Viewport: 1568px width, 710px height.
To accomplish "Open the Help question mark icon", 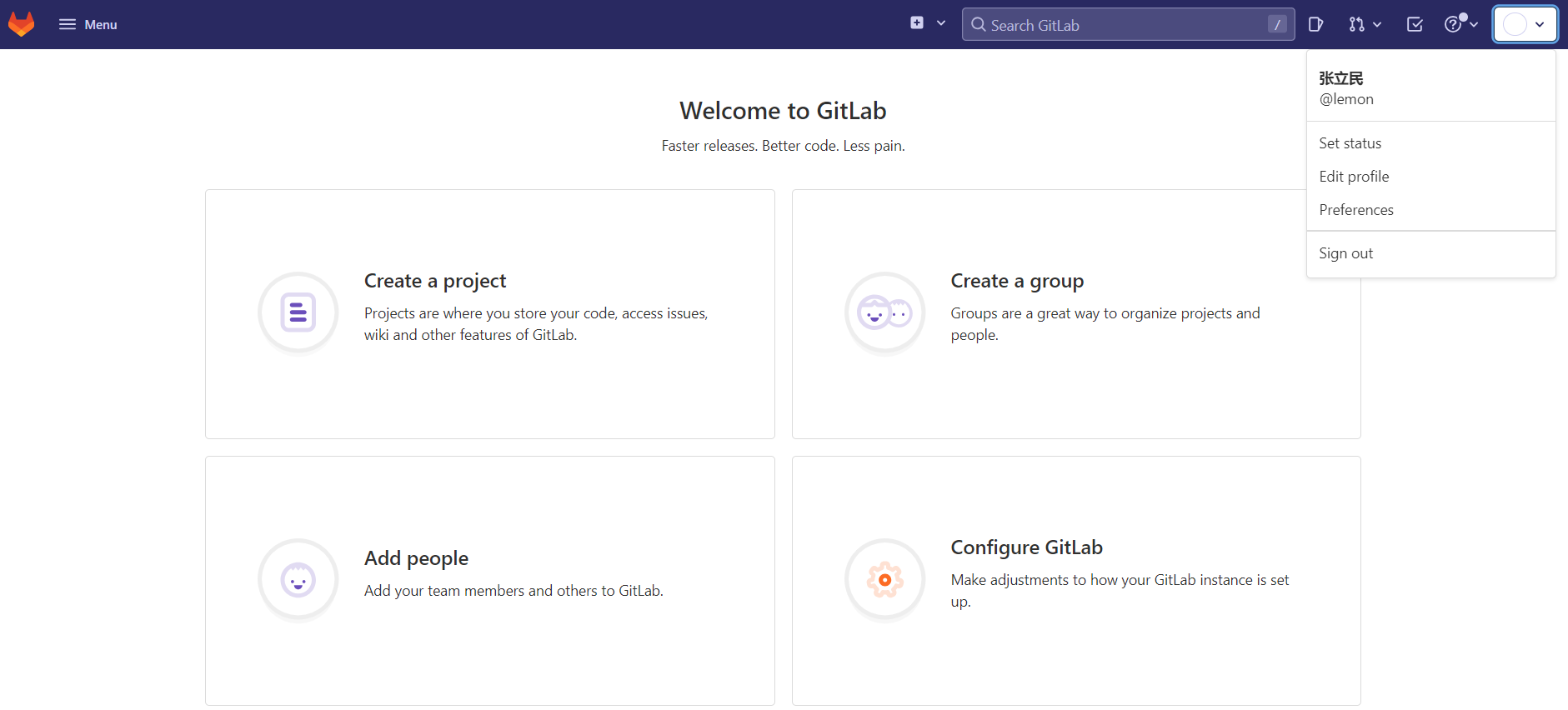I will (x=1453, y=24).
